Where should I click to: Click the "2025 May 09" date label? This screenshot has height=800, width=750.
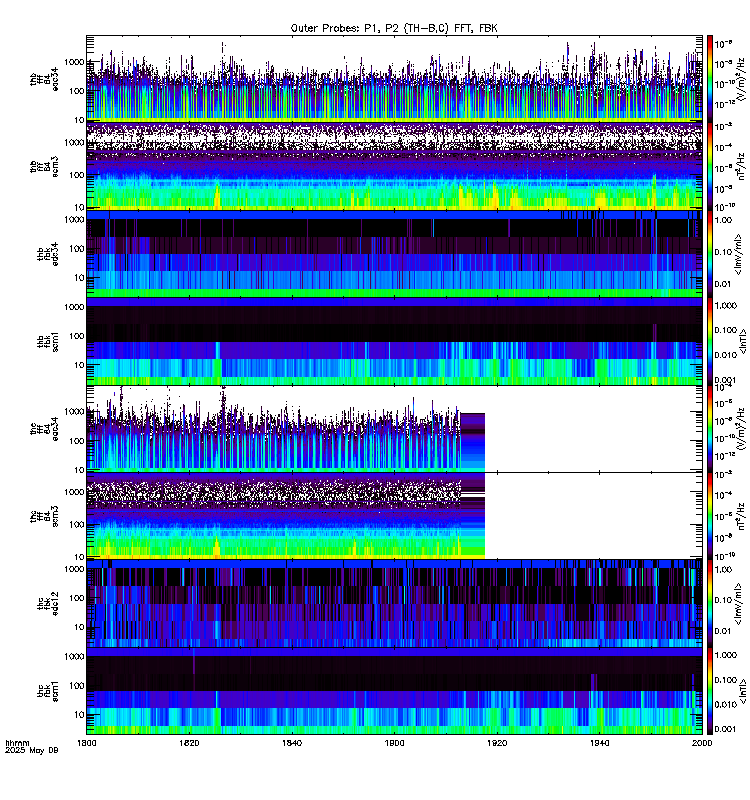(32, 751)
